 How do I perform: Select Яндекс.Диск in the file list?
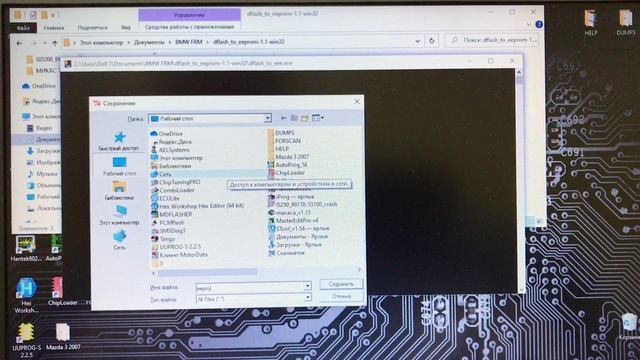pos(171,142)
